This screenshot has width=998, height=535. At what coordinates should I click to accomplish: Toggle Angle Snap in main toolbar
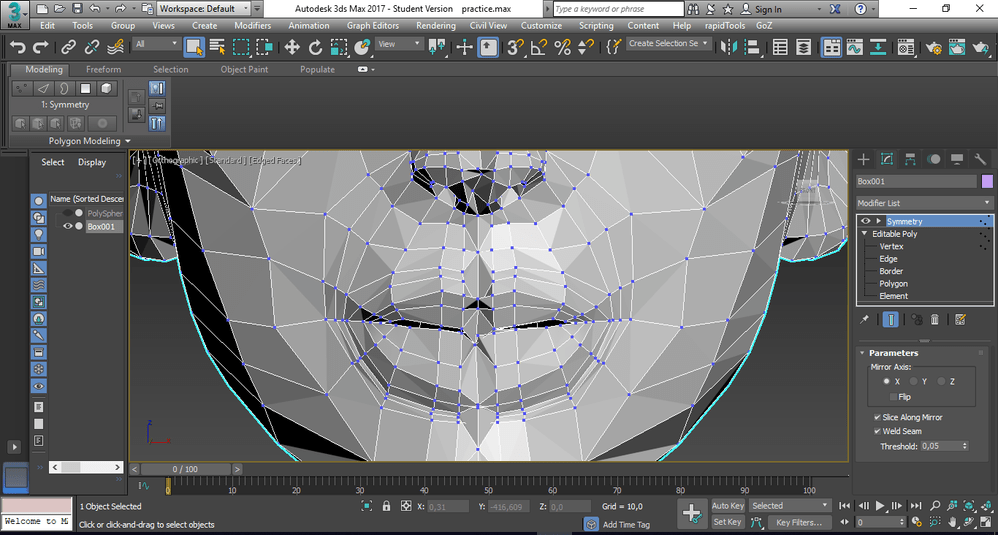(539, 47)
